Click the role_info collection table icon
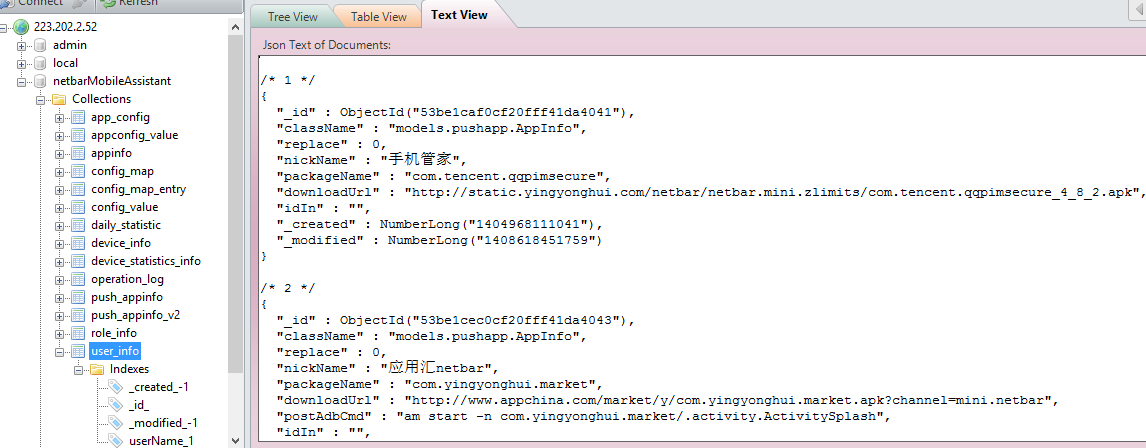The height and width of the screenshot is (448, 1146). pos(78,333)
